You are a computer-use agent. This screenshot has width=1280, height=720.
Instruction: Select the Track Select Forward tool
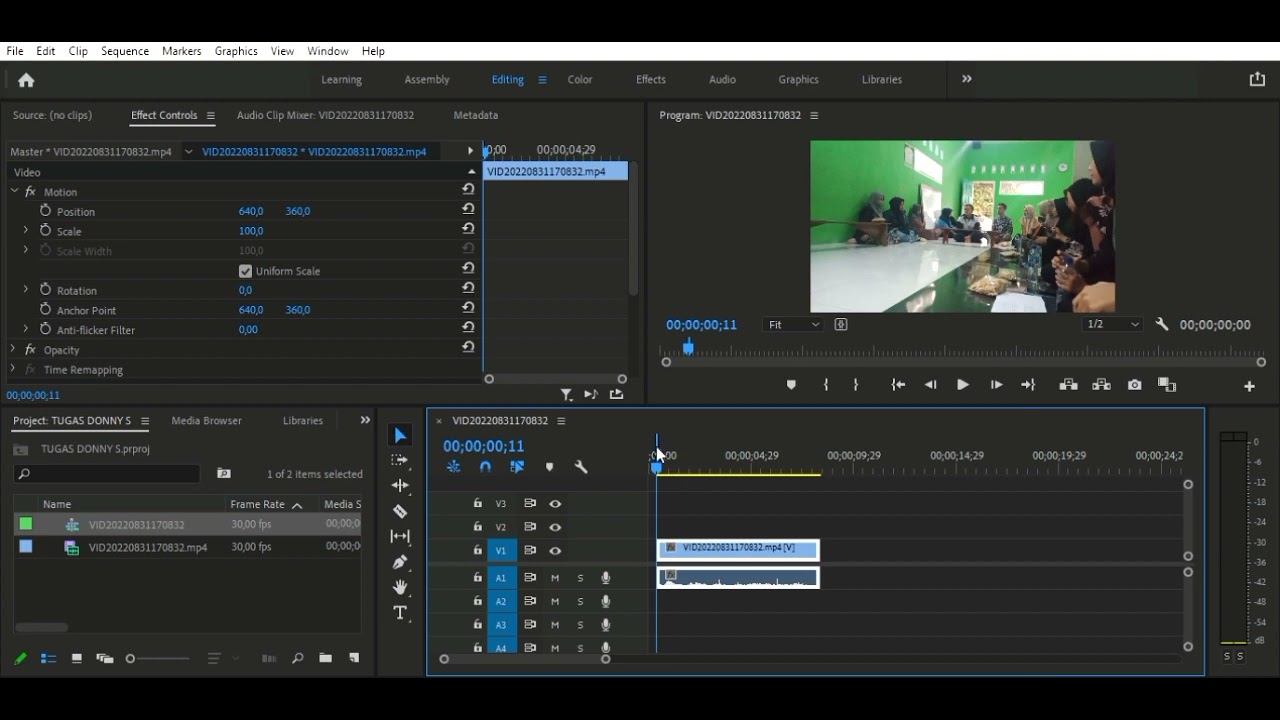click(400, 460)
